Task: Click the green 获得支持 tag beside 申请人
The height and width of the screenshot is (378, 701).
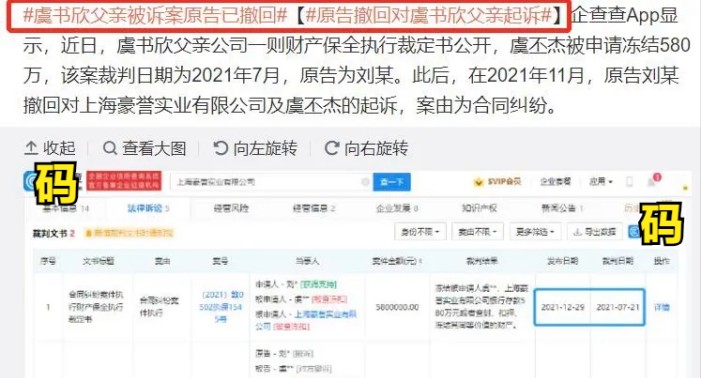Action: point(319,284)
